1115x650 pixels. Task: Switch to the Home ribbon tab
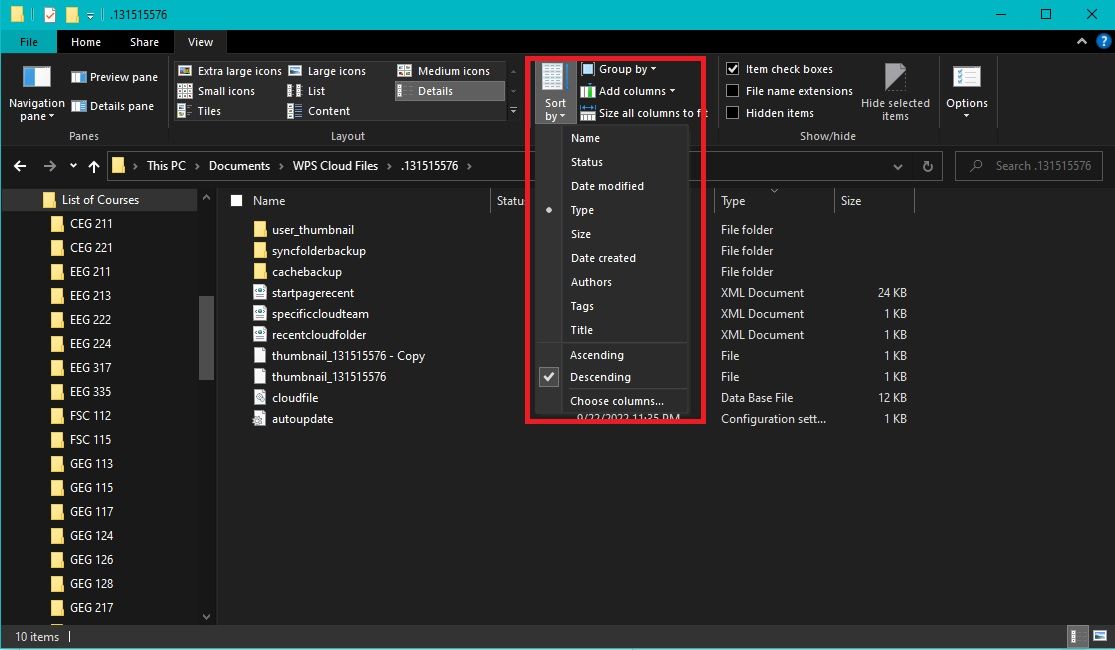(x=85, y=42)
